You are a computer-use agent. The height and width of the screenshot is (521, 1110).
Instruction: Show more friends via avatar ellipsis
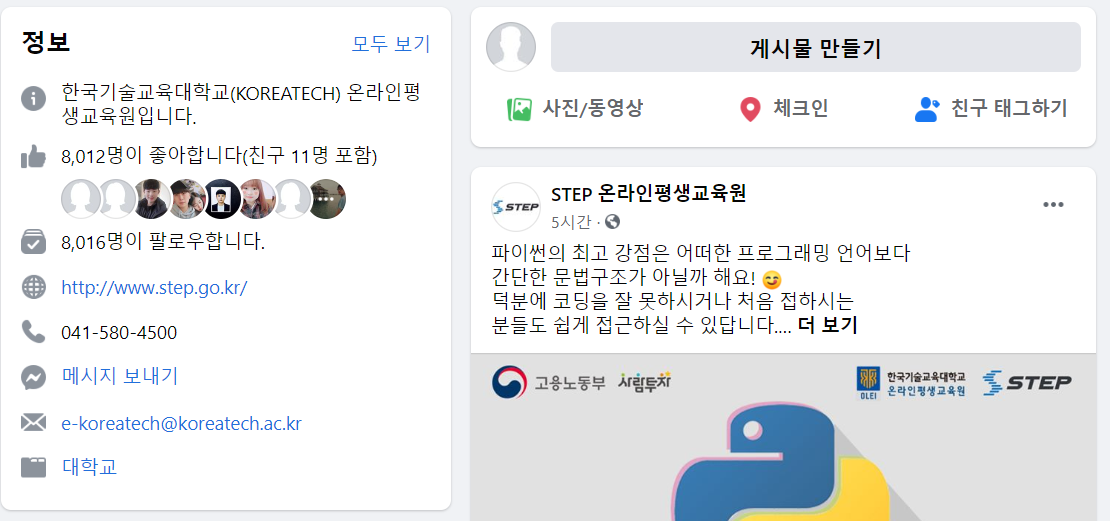(x=327, y=199)
